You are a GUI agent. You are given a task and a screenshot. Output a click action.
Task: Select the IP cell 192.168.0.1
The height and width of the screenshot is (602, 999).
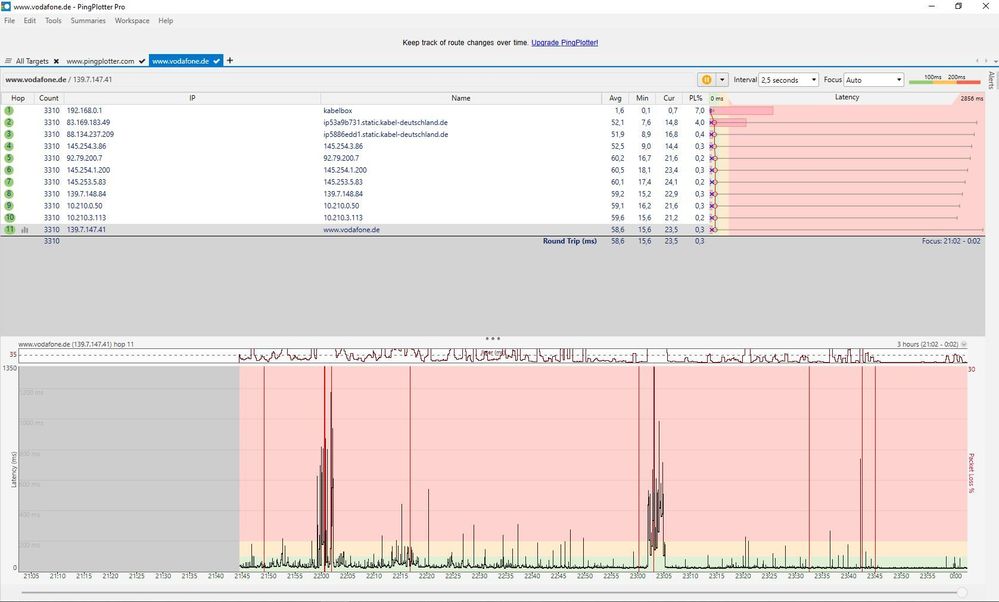pyautogui.click(x=84, y=110)
